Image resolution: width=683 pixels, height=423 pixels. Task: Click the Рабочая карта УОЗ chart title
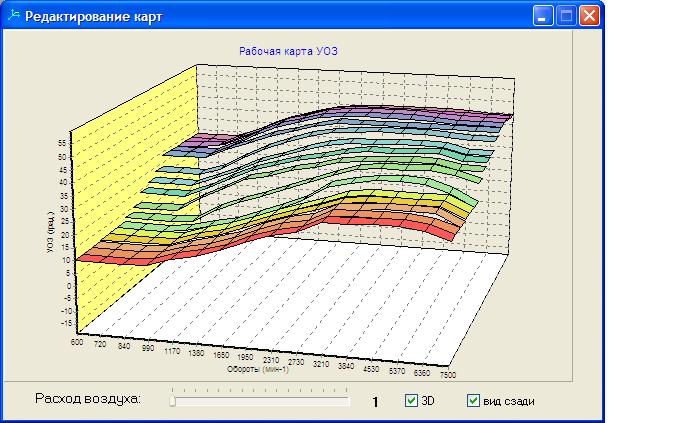click(x=285, y=50)
